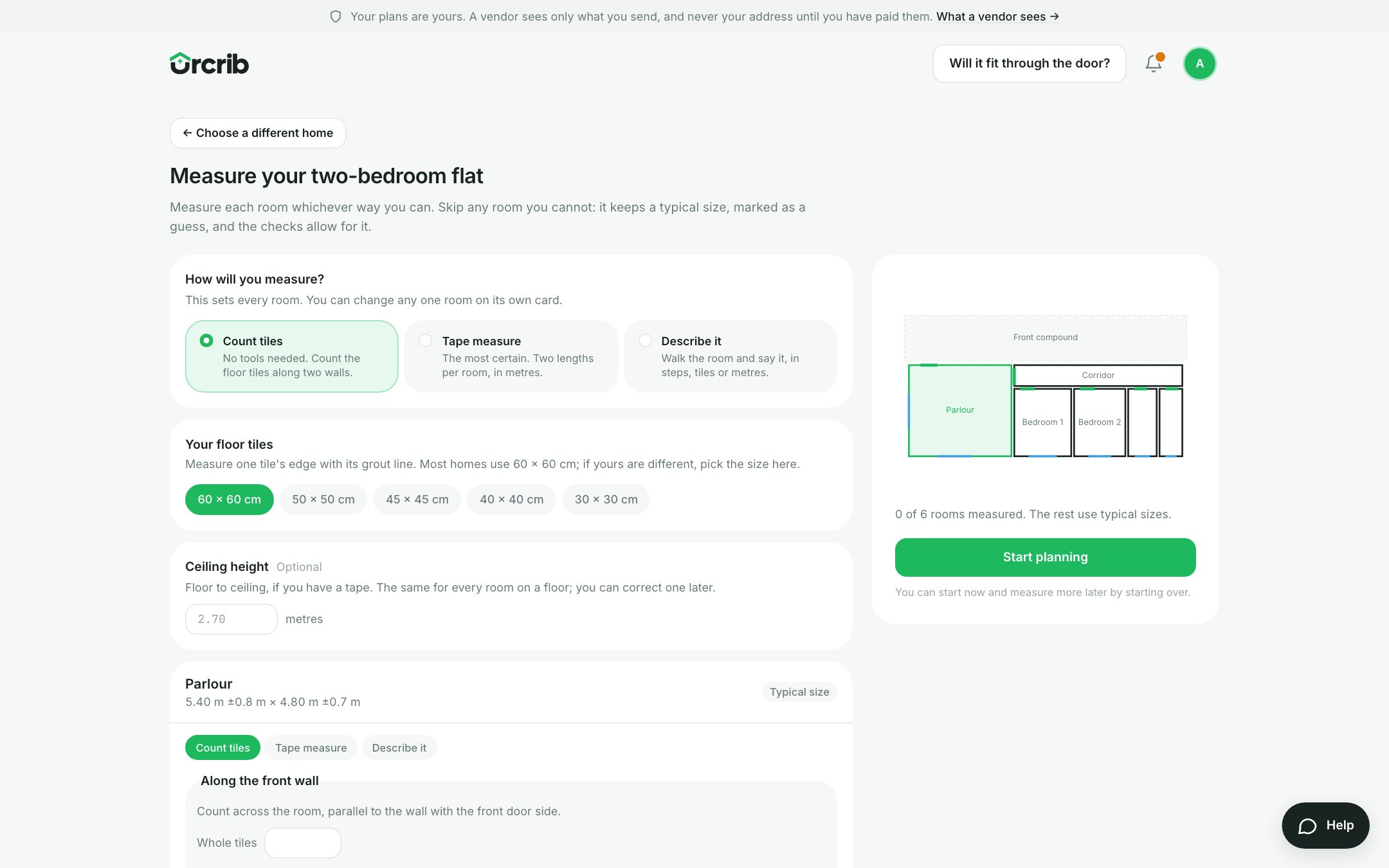Image resolution: width=1389 pixels, height=868 pixels.
Task: Choose the 30 × 30 cm tile size
Action: coord(606,500)
